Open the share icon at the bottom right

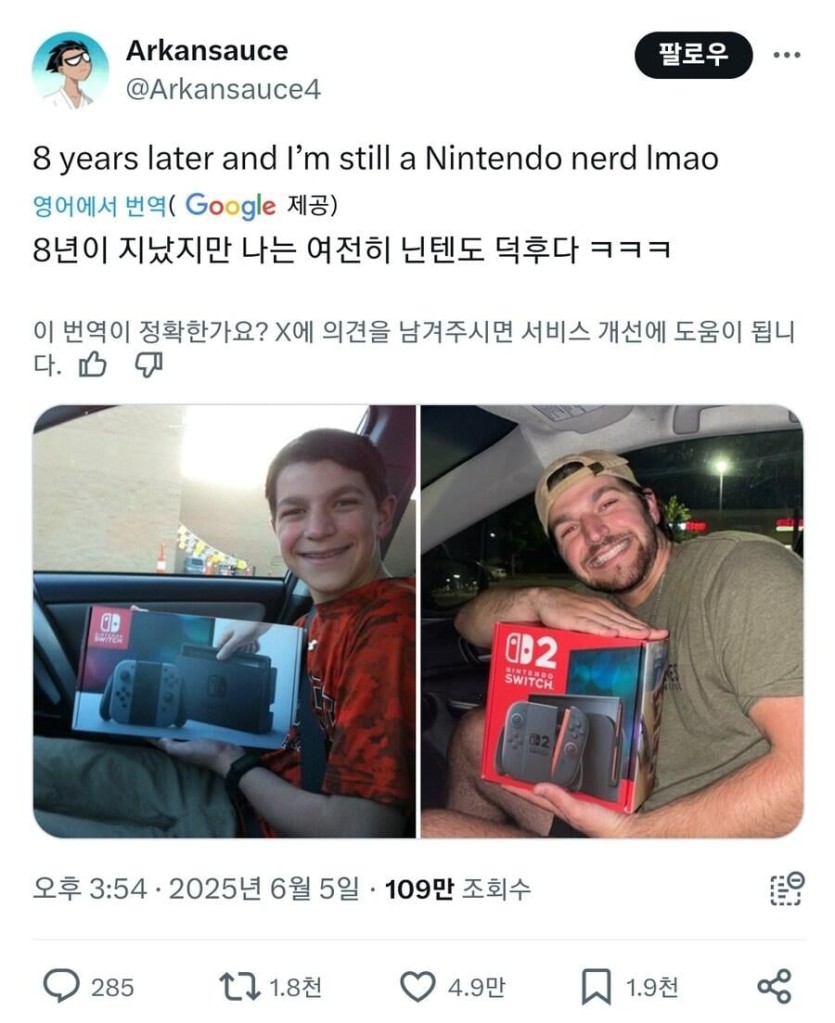click(x=774, y=986)
